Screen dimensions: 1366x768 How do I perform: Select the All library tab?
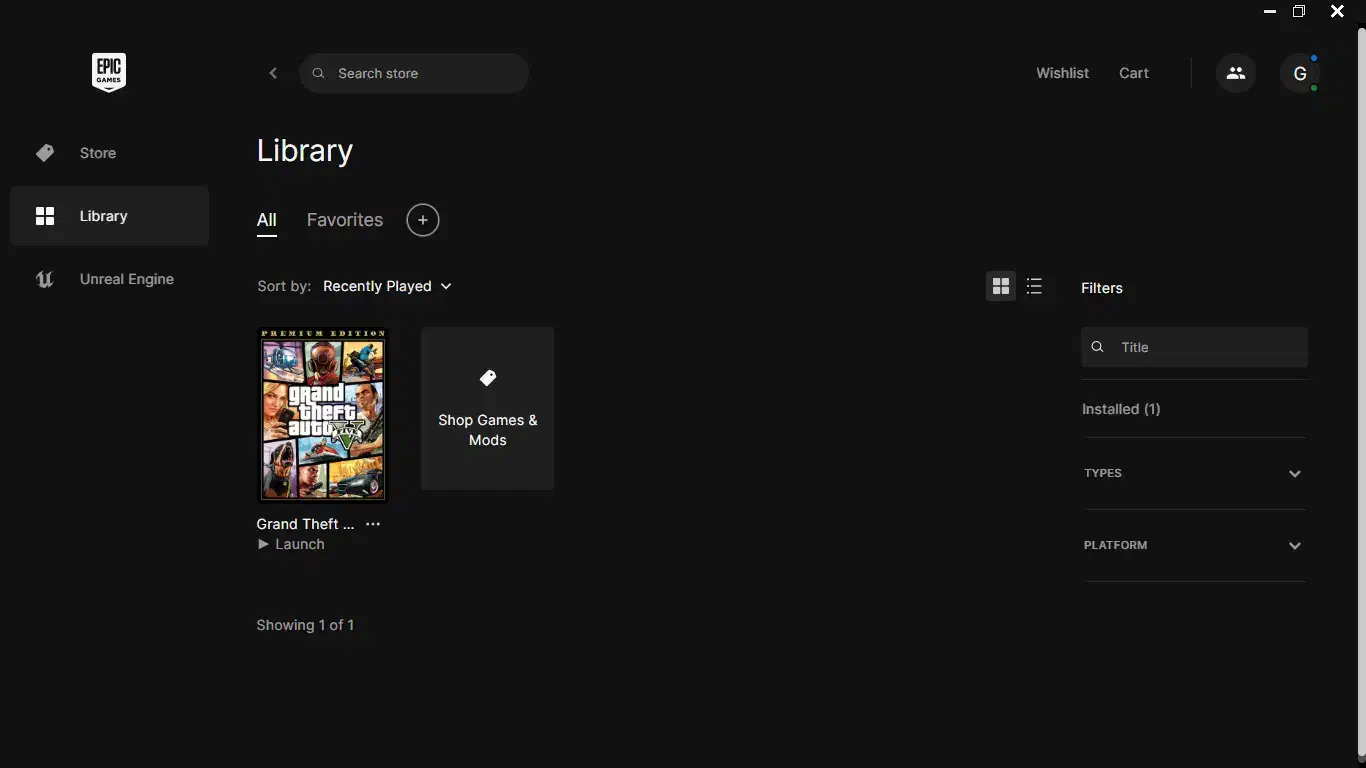266,220
